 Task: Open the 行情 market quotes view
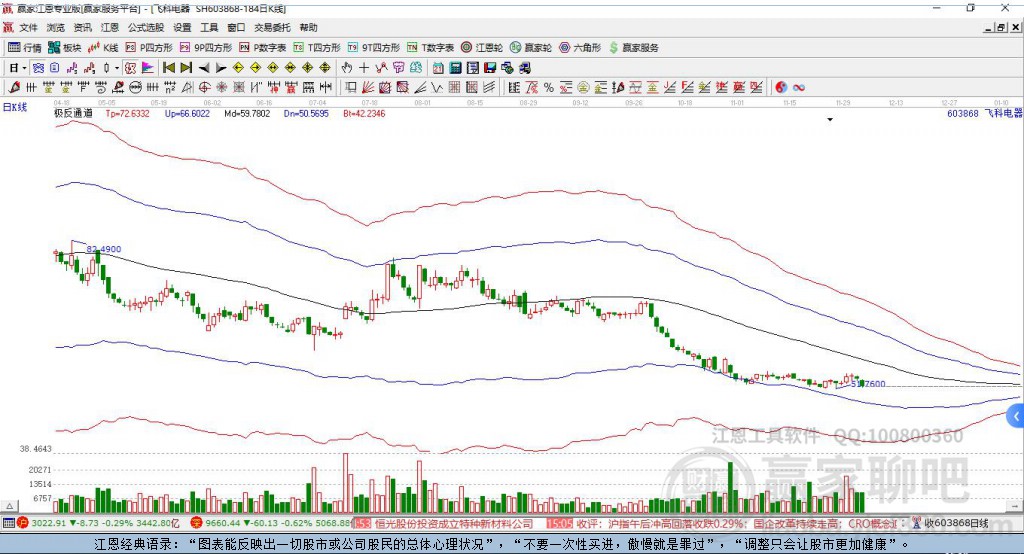24,48
